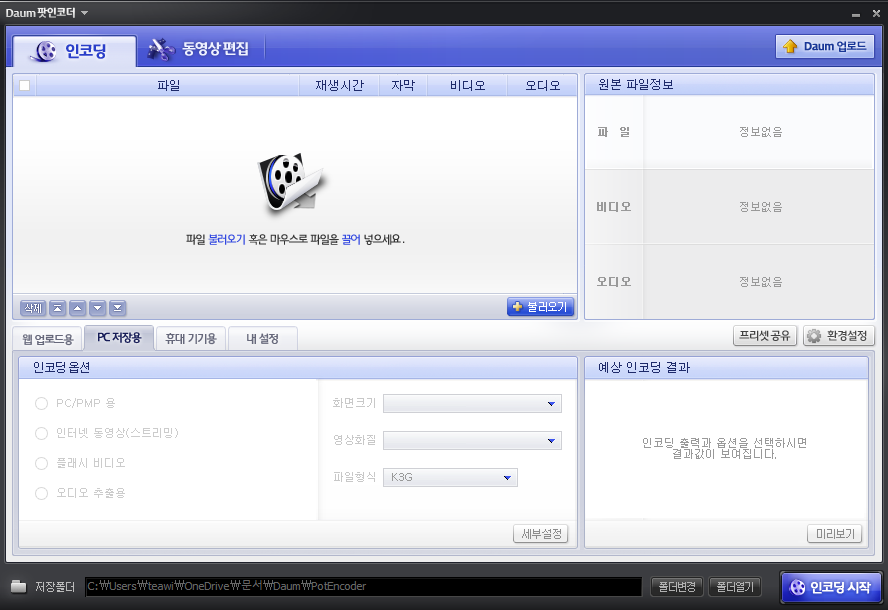Select the 휴대 기기용 tab
Viewport: 888px width, 610px height.
pyautogui.click(x=191, y=339)
